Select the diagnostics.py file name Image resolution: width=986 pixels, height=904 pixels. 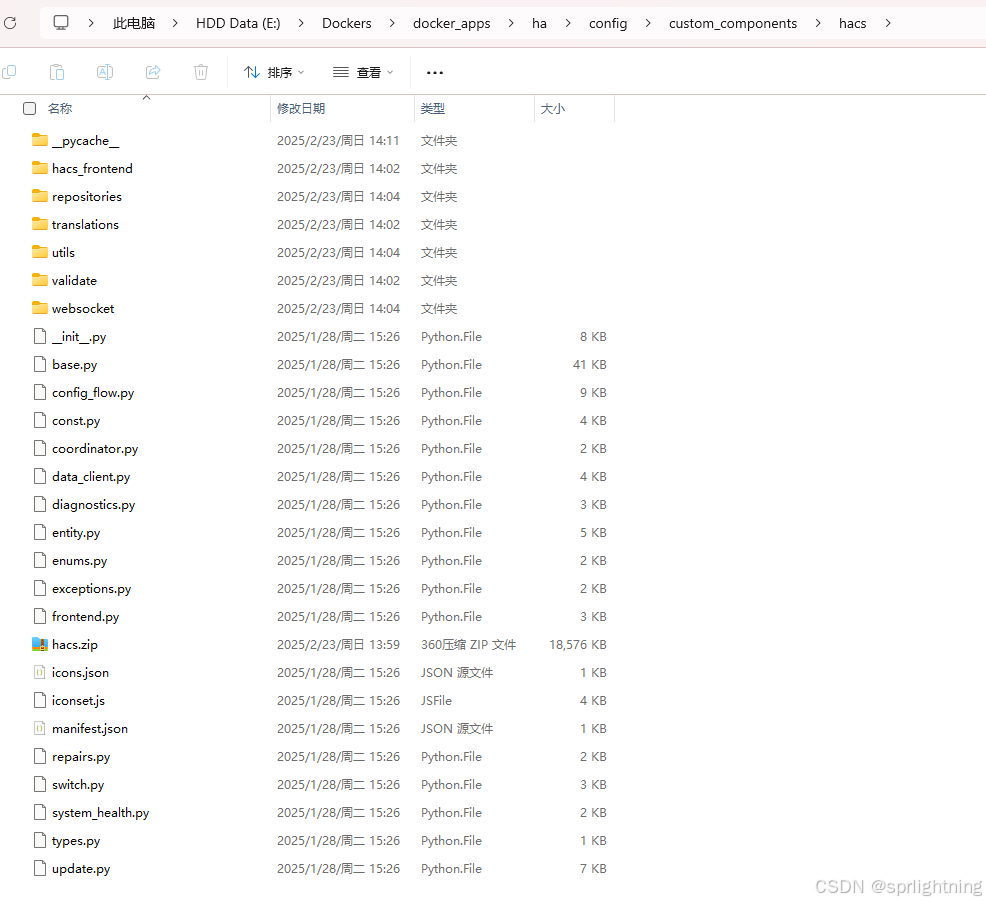pos(94,505)
